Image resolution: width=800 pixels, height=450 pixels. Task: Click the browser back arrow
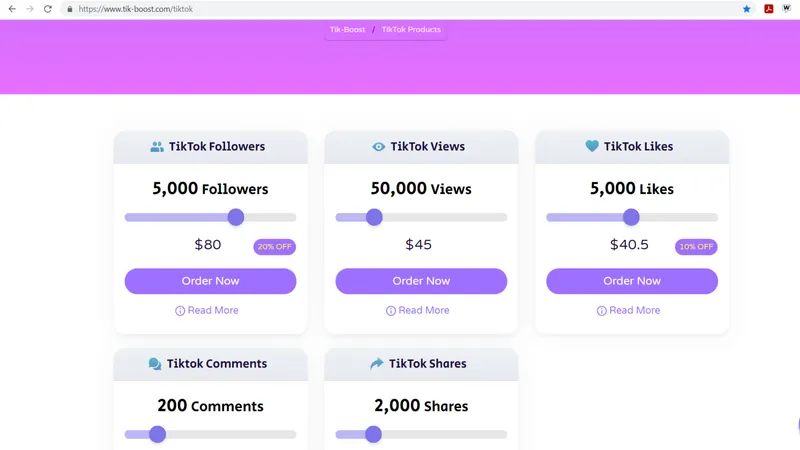[12, 9]
